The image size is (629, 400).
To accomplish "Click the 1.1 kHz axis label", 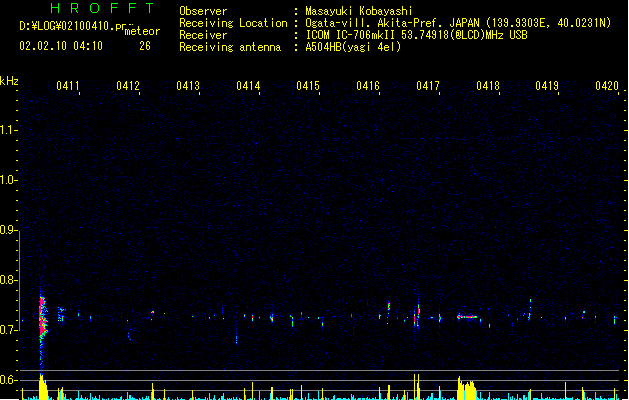I will coord(8,130).
